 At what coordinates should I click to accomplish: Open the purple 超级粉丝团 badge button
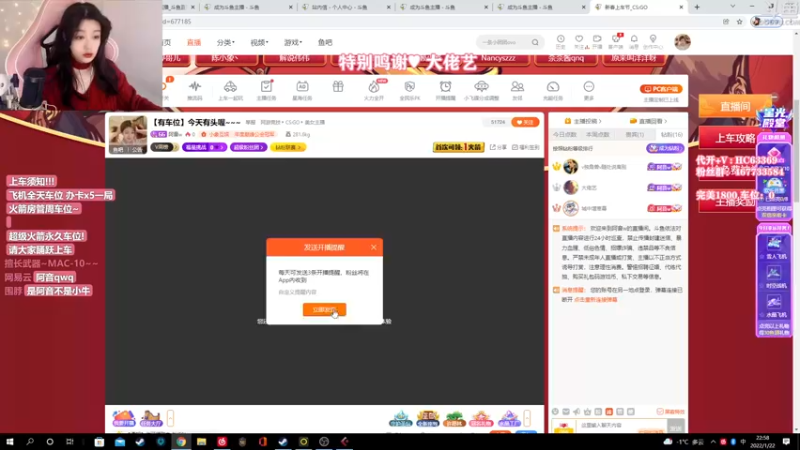248,147
